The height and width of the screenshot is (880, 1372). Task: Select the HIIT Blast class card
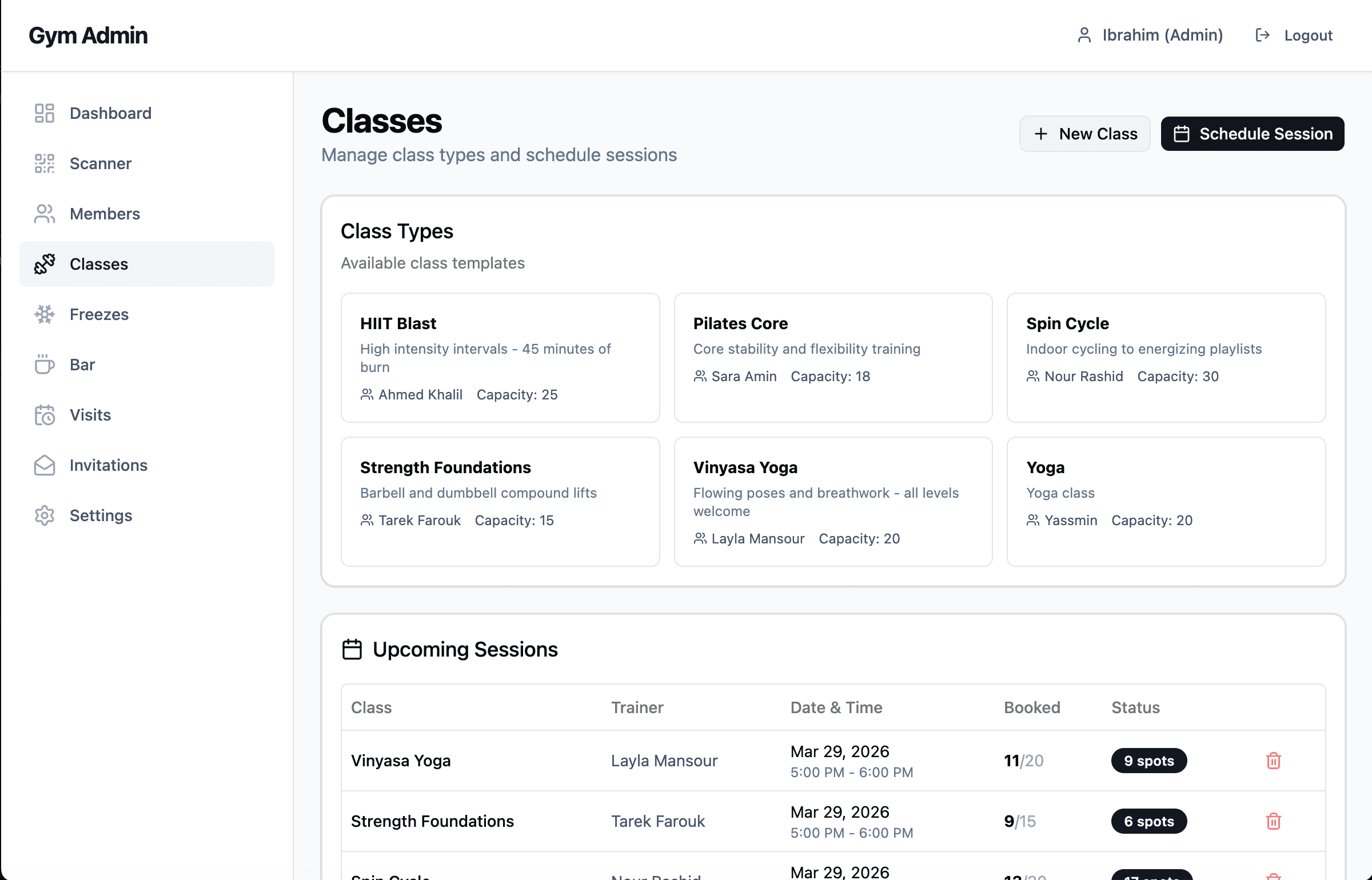tap(500, 358)
